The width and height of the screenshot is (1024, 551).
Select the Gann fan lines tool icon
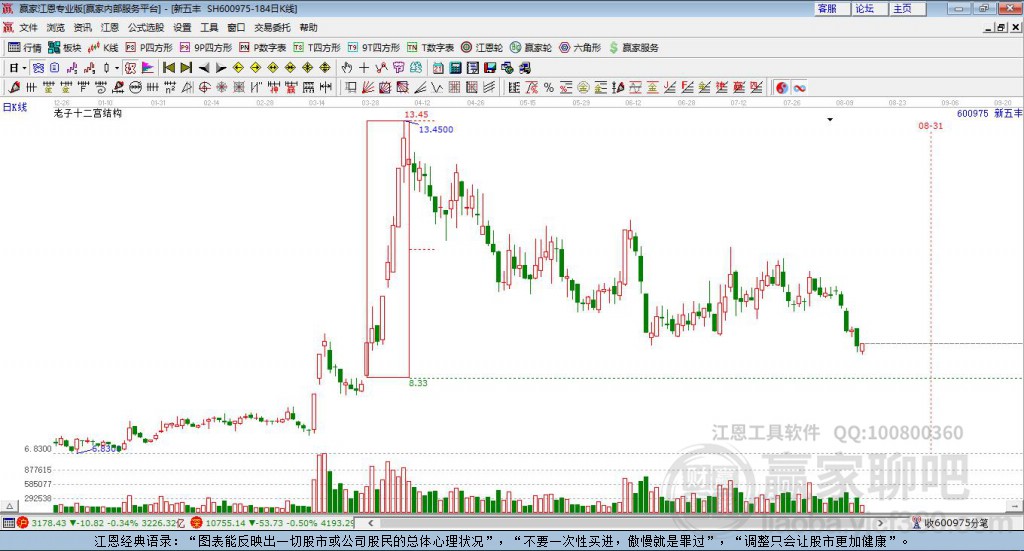tap(369, 87)
